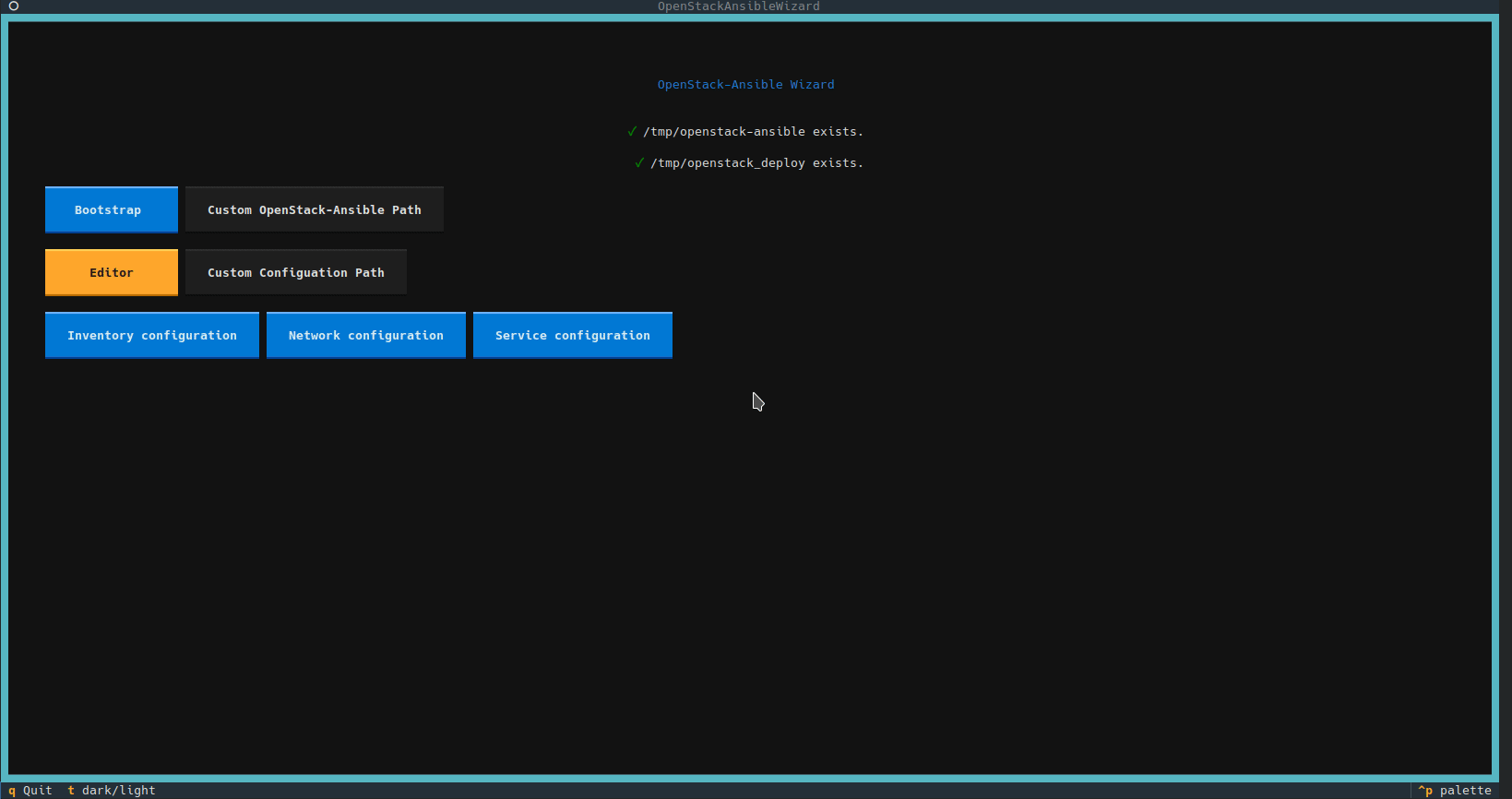Toggle dark/light theme in the footer
Image resolution: width=1512 pixels, height=799 pixels.
click(x=118, y=791)
